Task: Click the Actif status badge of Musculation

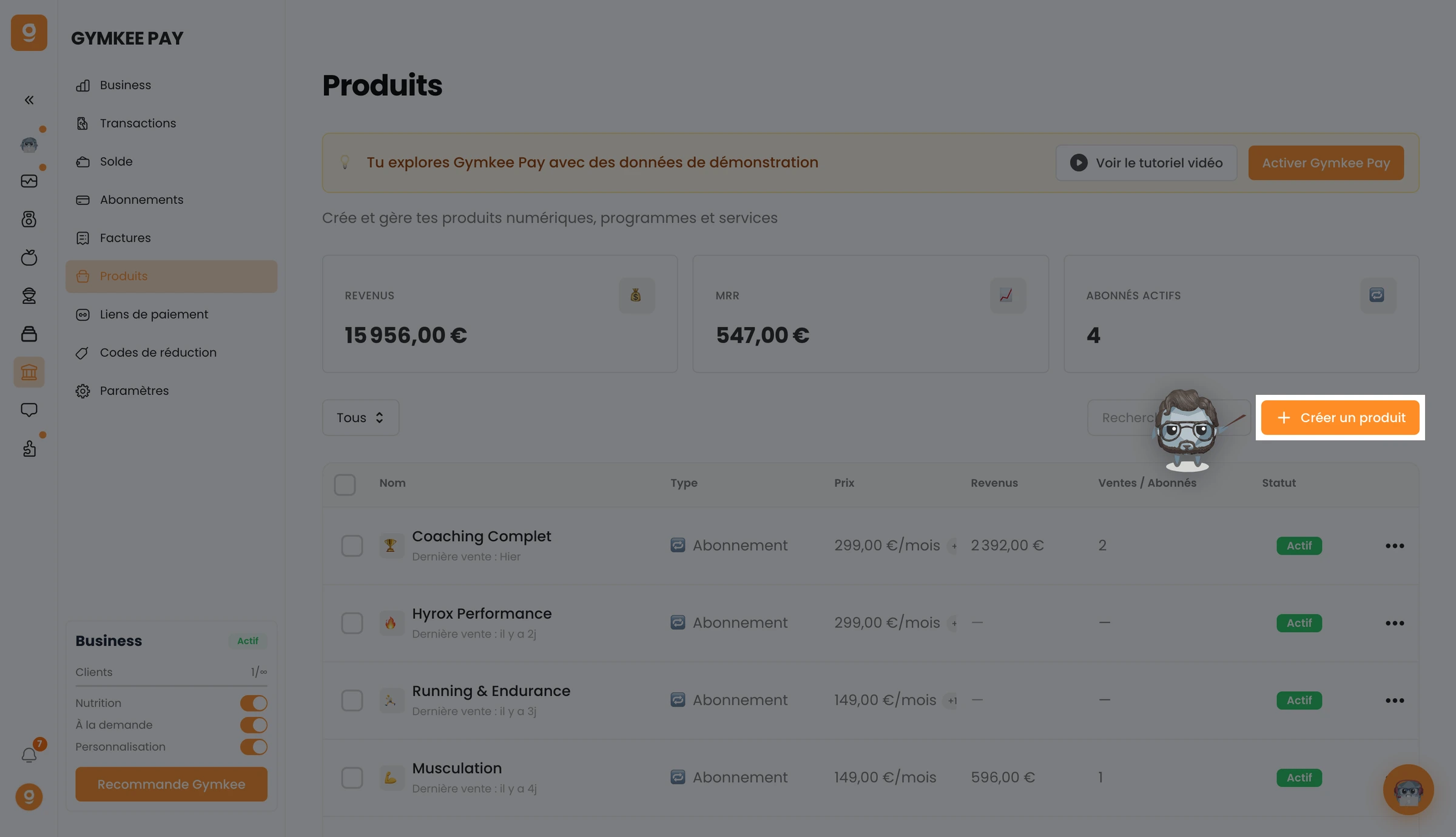Action: 1299,778
